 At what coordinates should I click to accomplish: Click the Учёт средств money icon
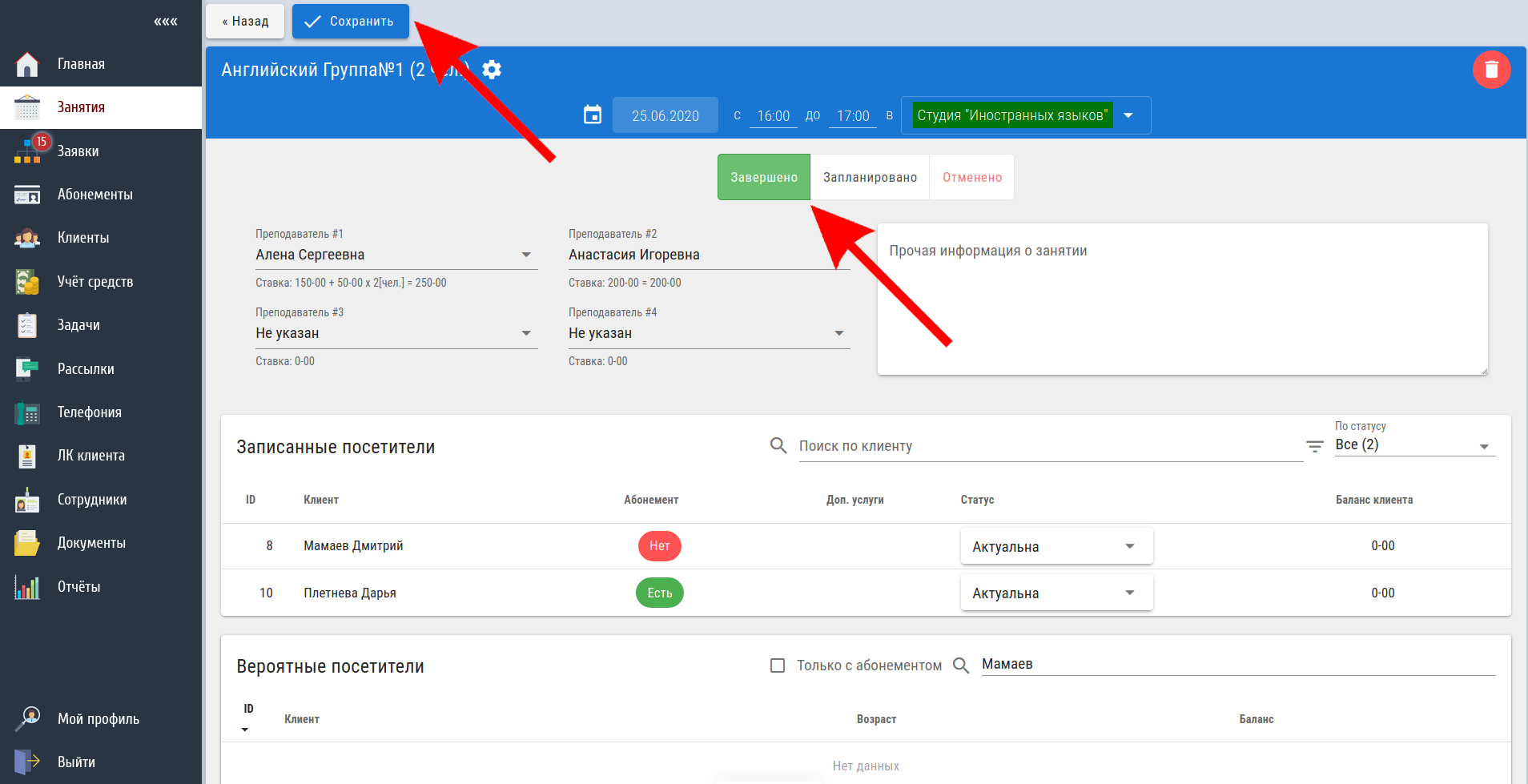click(x=27, y=282)
